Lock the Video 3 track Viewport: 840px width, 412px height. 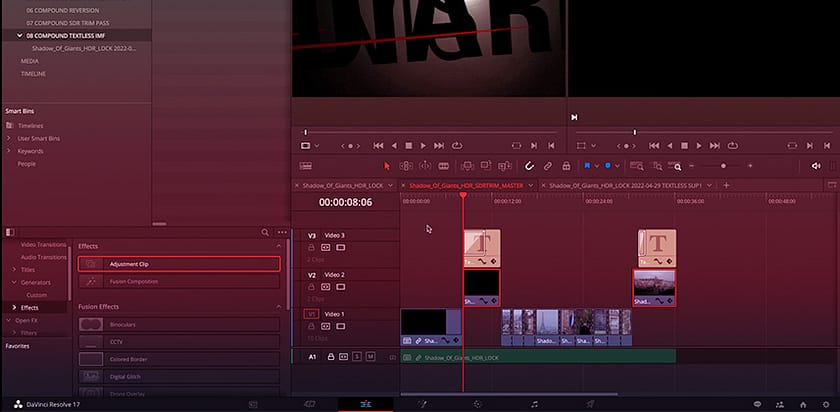pos(311,248)
